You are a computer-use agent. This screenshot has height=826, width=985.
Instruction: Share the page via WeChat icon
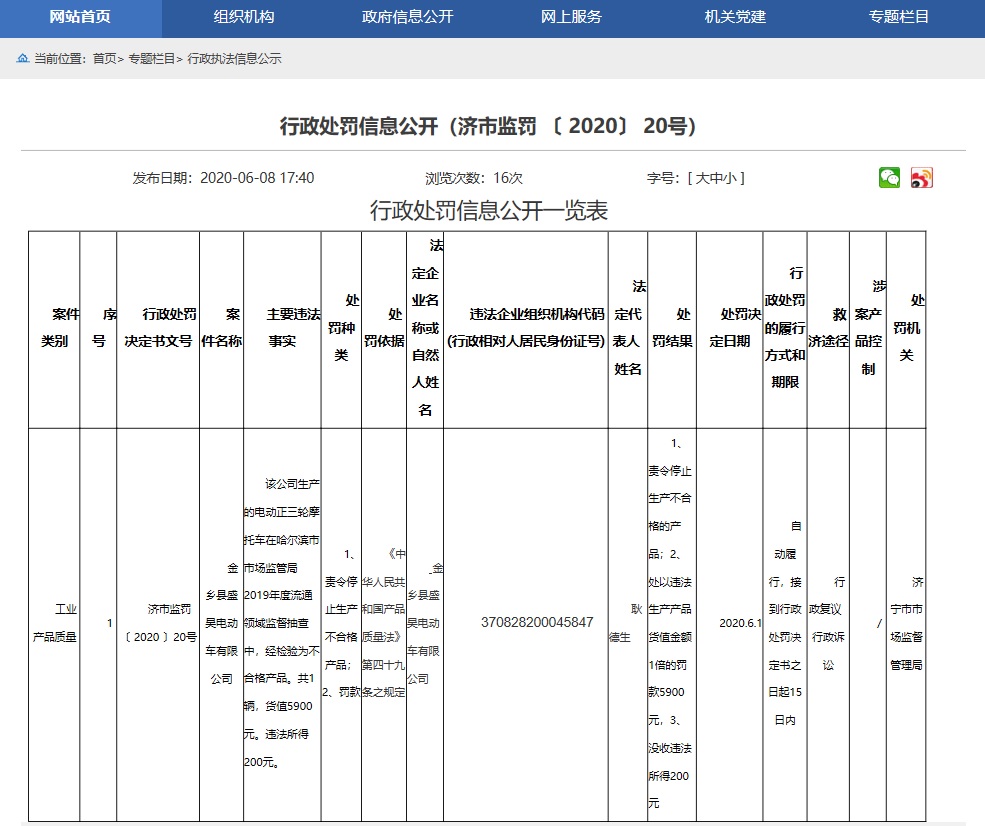(x=889, y=178)
